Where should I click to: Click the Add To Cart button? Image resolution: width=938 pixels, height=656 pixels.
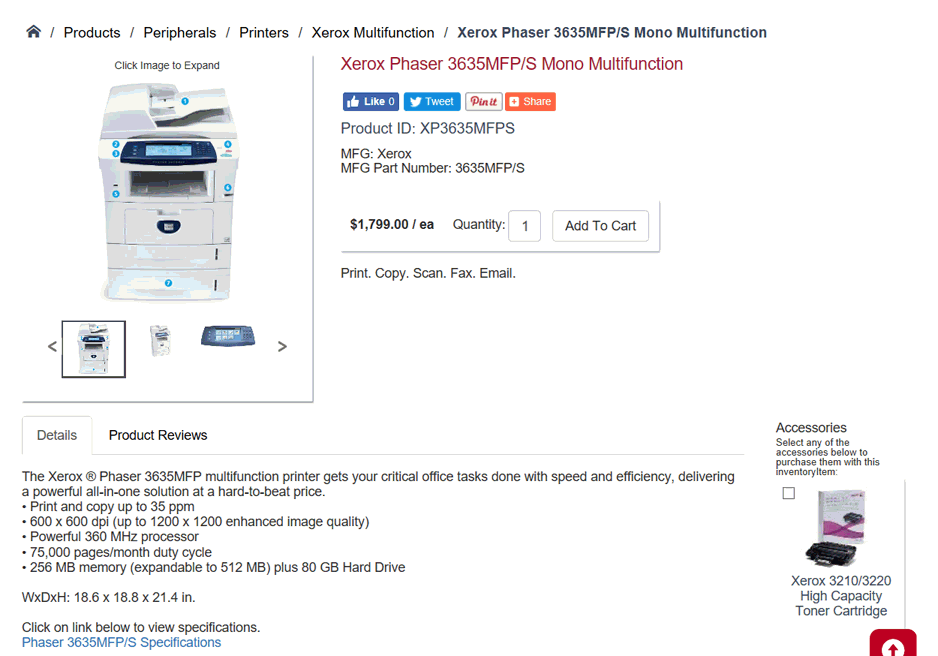pos(600,225)
